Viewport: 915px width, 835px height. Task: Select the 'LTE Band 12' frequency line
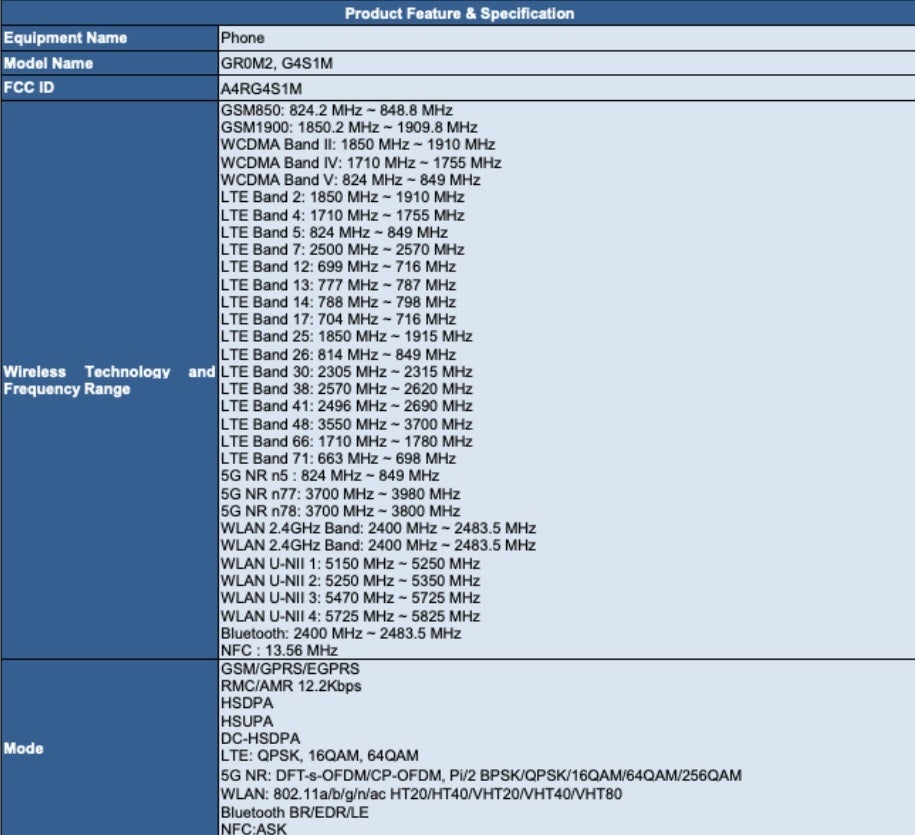coord(338,267)
